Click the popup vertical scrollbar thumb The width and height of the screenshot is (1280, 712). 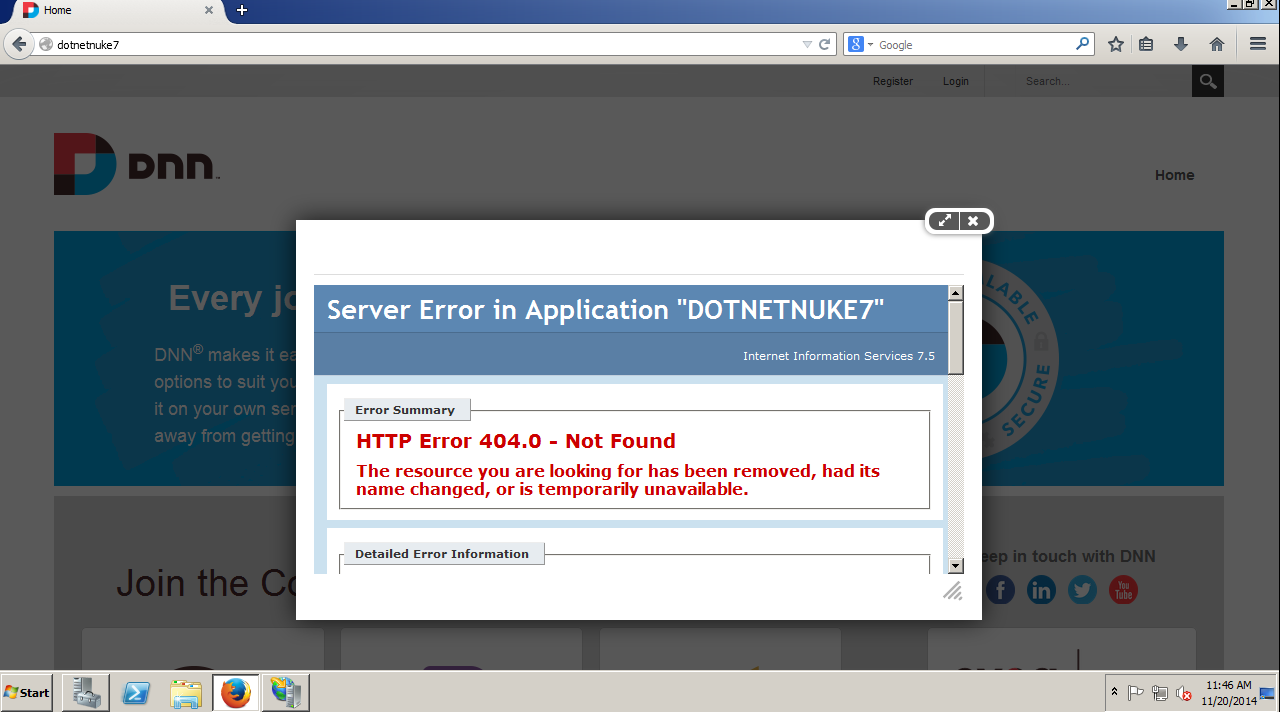tap(955, 338)
